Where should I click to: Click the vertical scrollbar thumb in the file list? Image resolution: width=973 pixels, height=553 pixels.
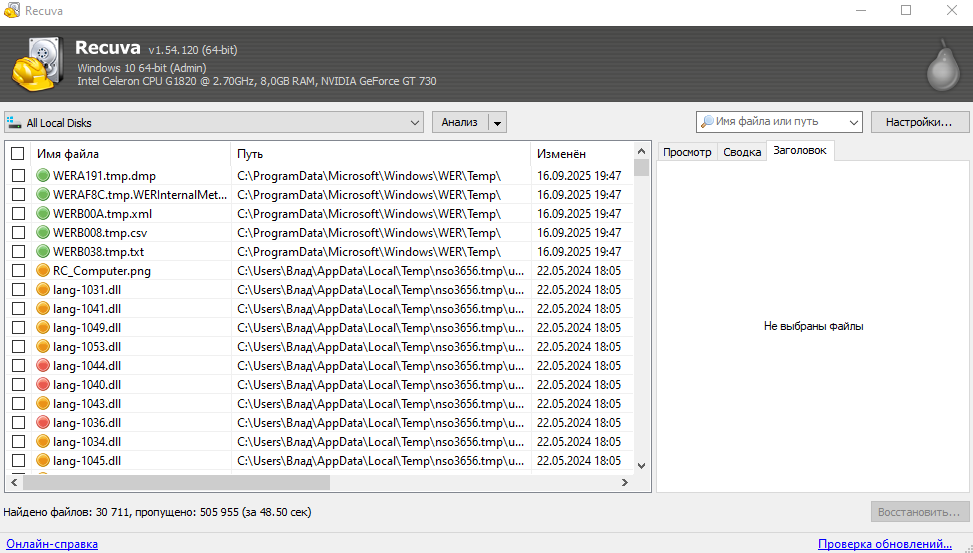[642, 168]
